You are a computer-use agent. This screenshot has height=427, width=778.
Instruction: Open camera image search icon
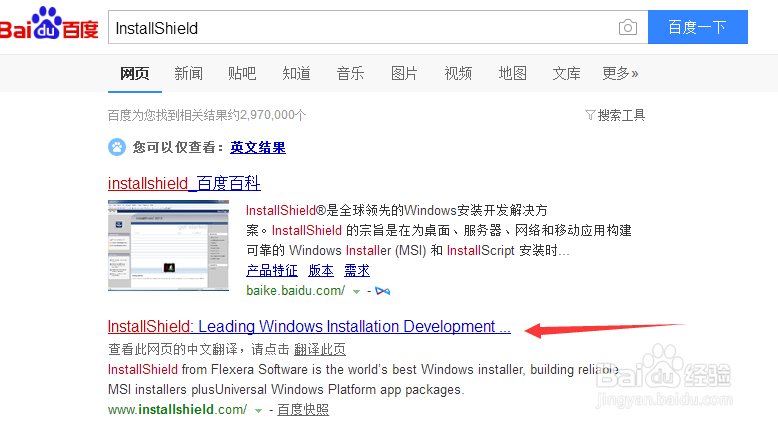click(628, 27)
